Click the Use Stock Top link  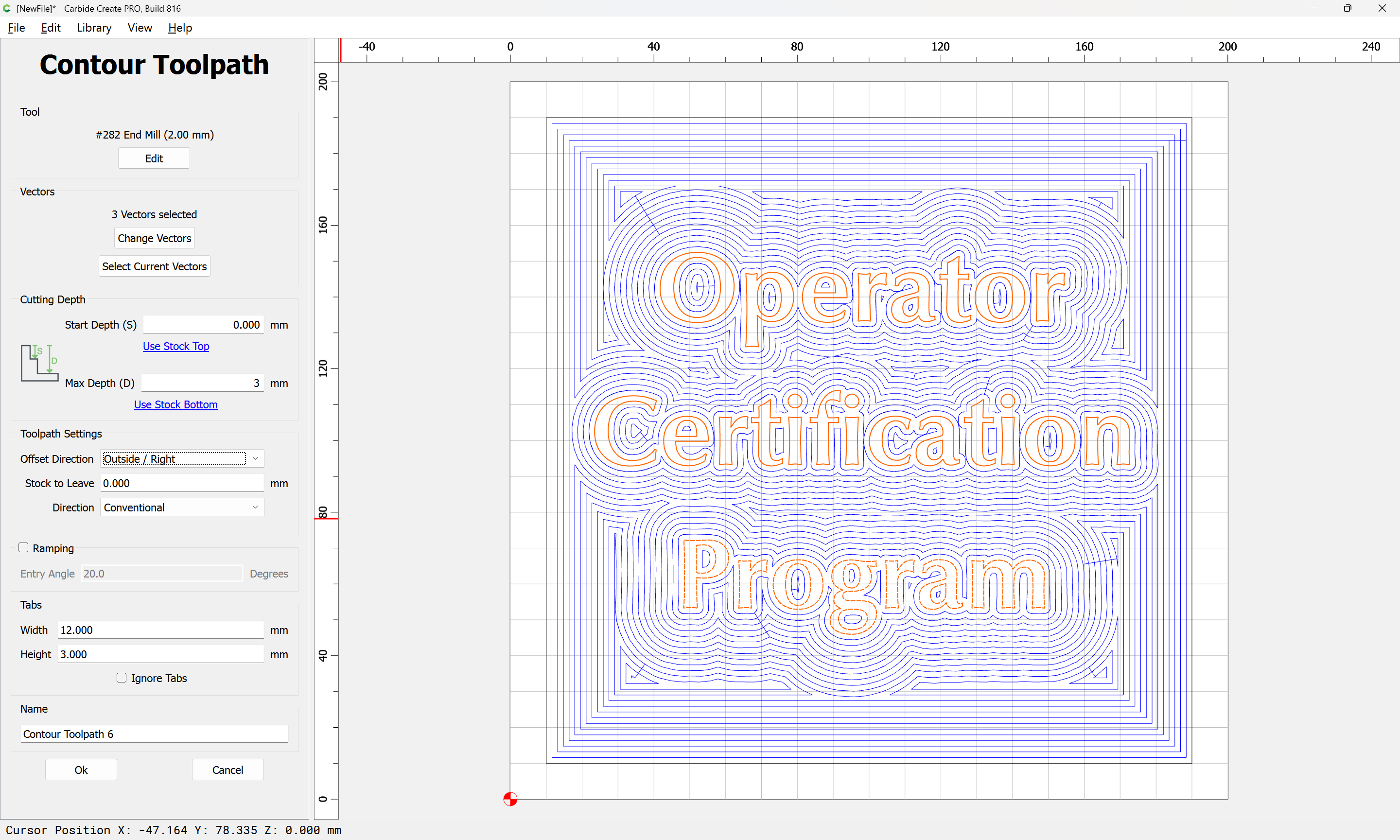(x=176, y=346)
